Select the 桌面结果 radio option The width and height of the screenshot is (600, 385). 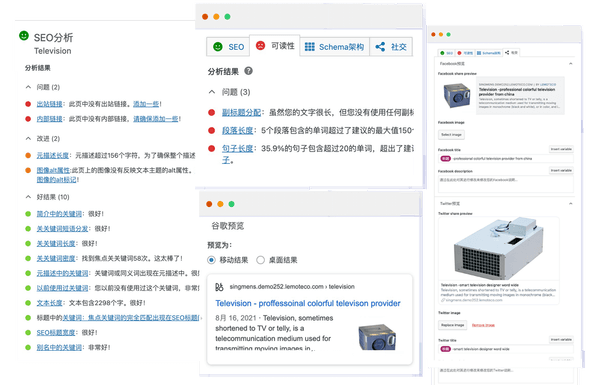pos(260,260)
